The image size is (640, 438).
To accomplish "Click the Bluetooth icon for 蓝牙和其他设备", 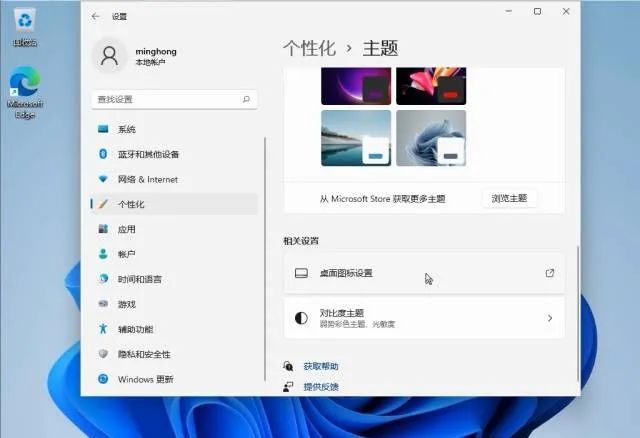I will (x=103, y=154).
